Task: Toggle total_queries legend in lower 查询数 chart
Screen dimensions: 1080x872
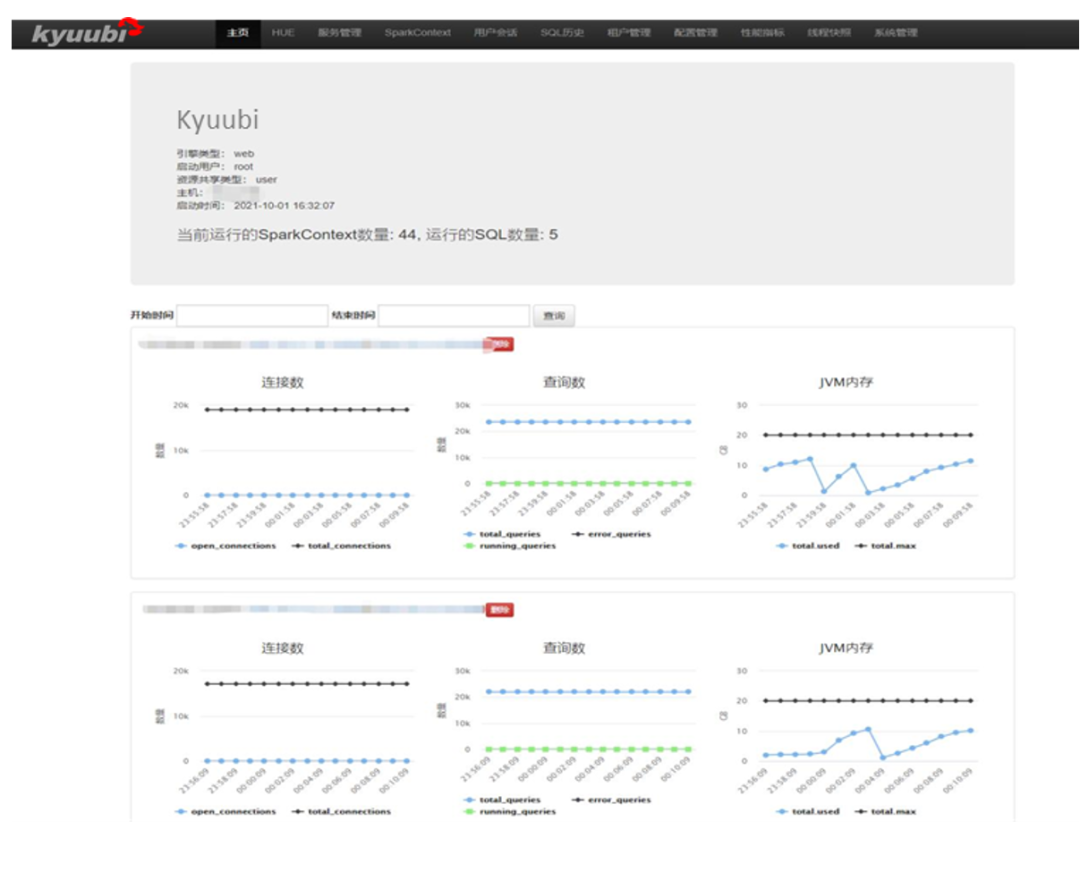Action: coord(503,800)
